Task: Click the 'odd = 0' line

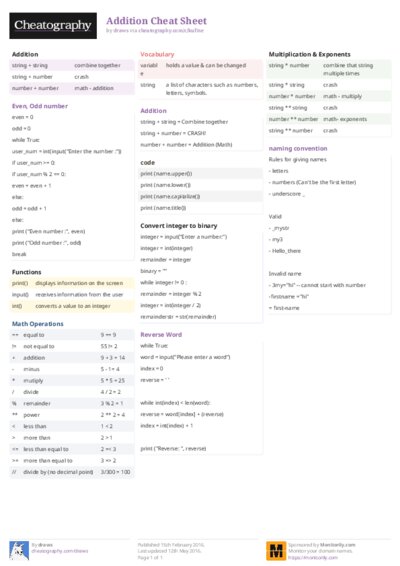Action: tap(21, 129)
